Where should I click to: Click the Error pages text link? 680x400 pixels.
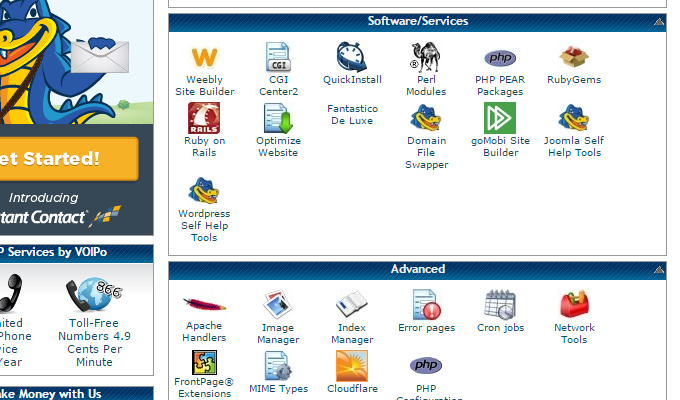click(426, 328)
